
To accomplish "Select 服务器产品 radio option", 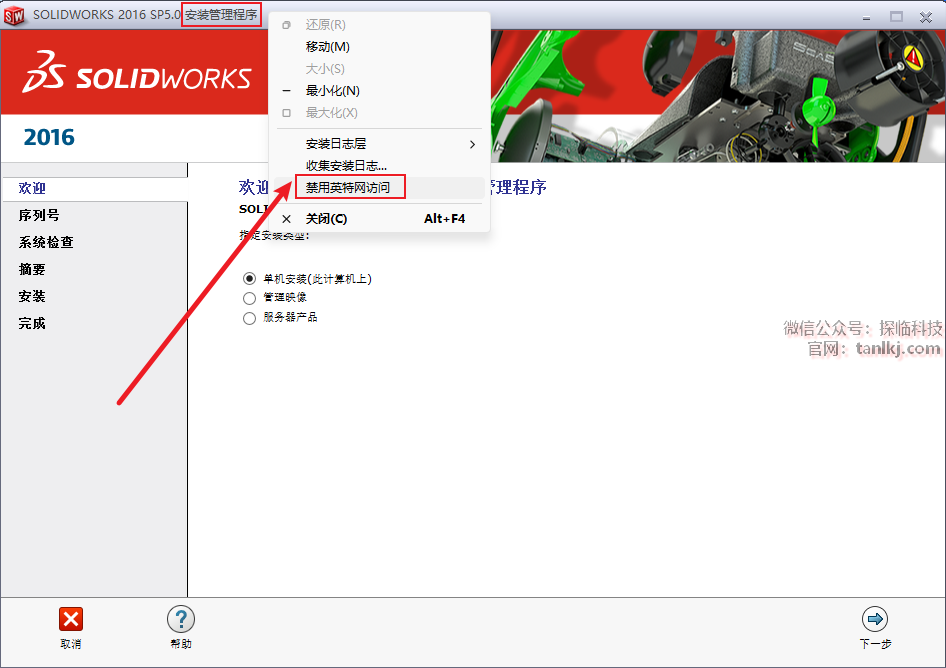I will [249, 318].
